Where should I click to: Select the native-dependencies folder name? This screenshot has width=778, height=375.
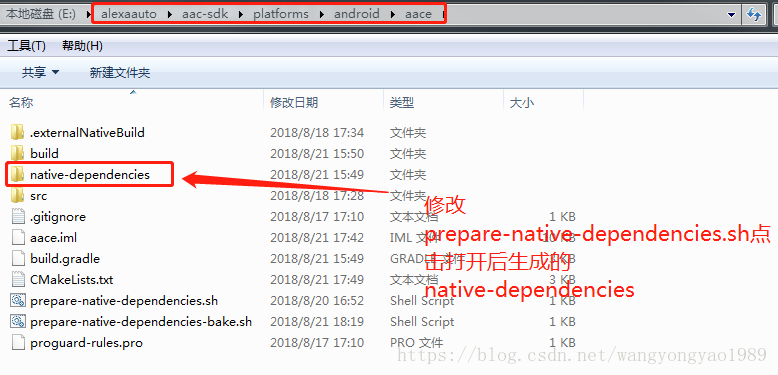click(90, 175)
